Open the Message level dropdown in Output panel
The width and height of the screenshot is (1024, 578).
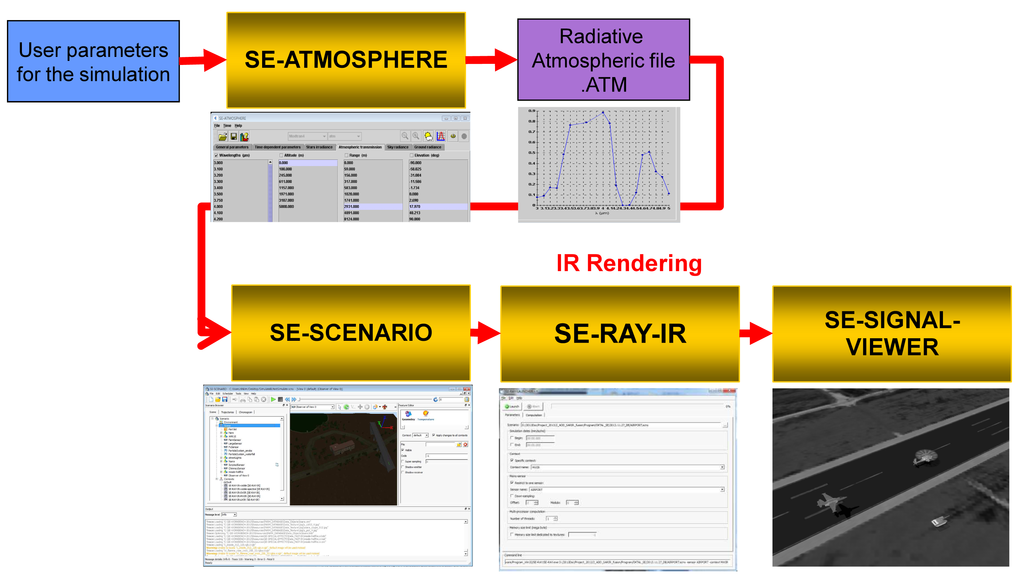click(232, 515)
